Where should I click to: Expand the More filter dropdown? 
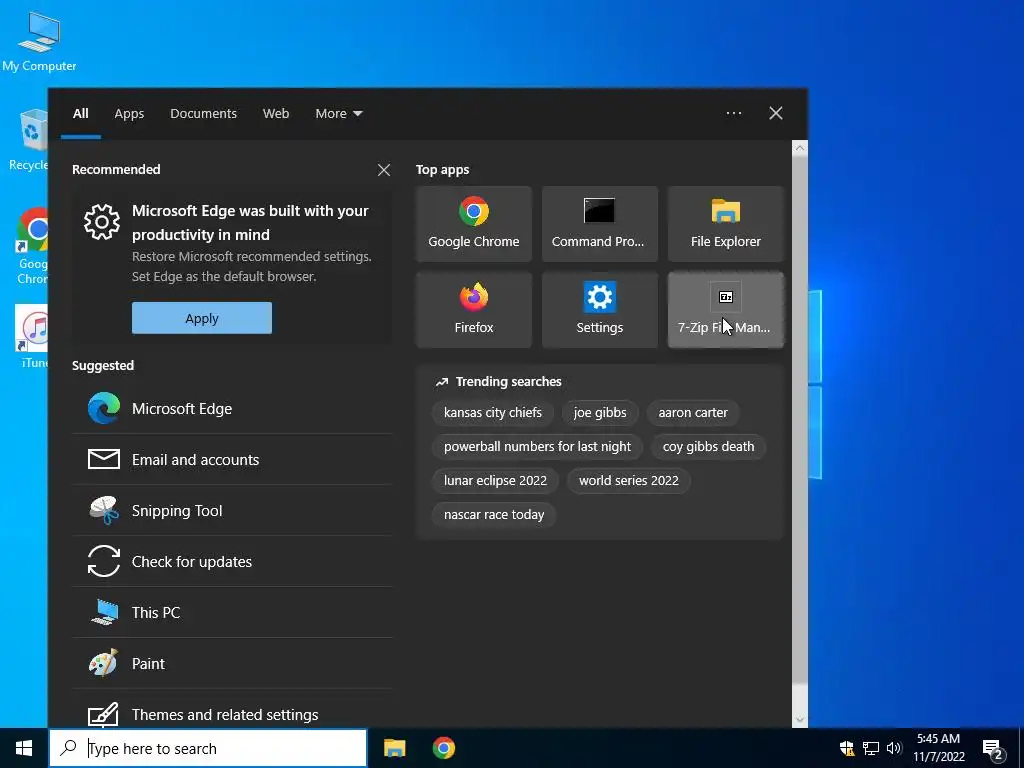(x=338, y=114)
